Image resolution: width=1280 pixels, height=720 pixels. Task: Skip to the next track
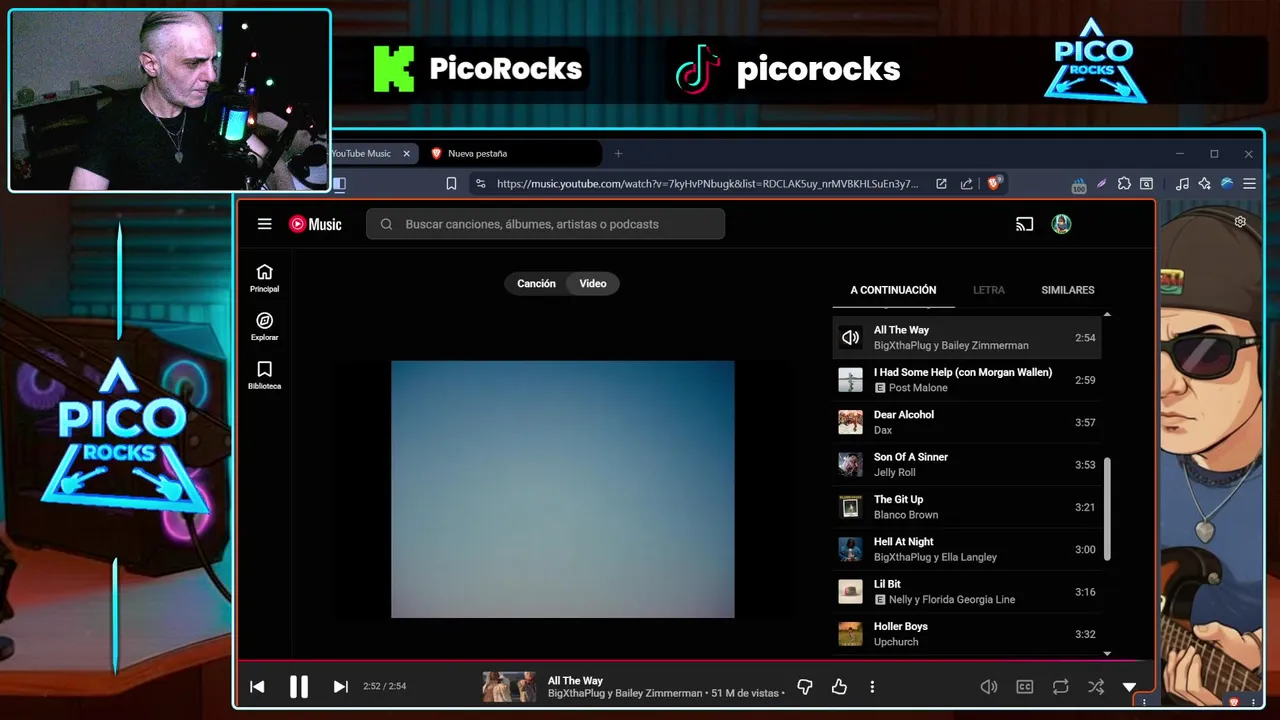coord(340,686)
